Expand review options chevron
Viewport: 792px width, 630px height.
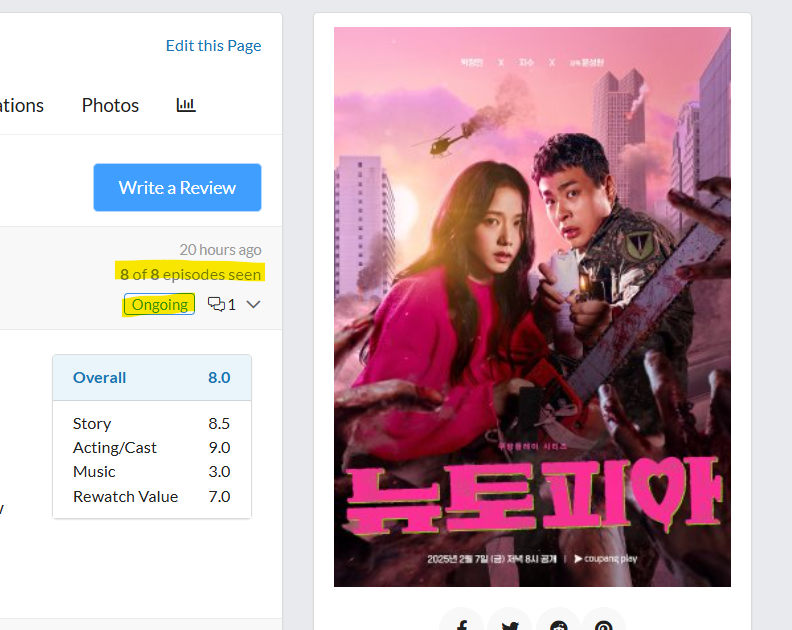coord(254,304)
